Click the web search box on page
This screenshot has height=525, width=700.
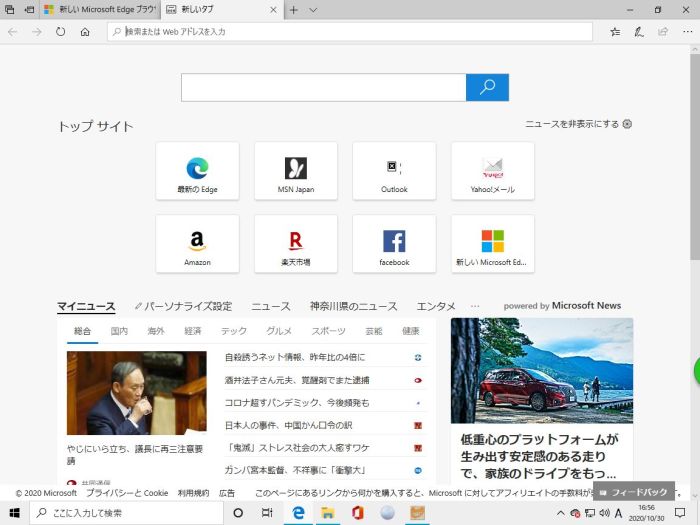point(323,88)
